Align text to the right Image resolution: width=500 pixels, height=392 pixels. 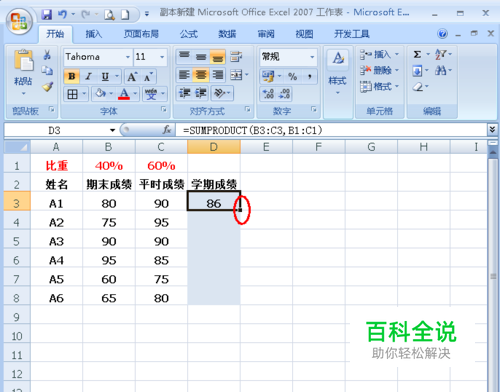[x=218, y=75]
